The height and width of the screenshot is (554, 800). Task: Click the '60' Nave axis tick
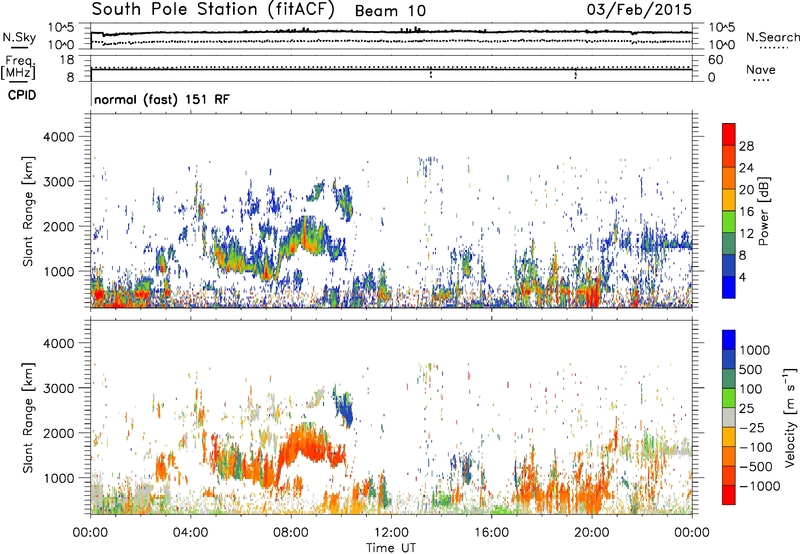pos(716,60)
